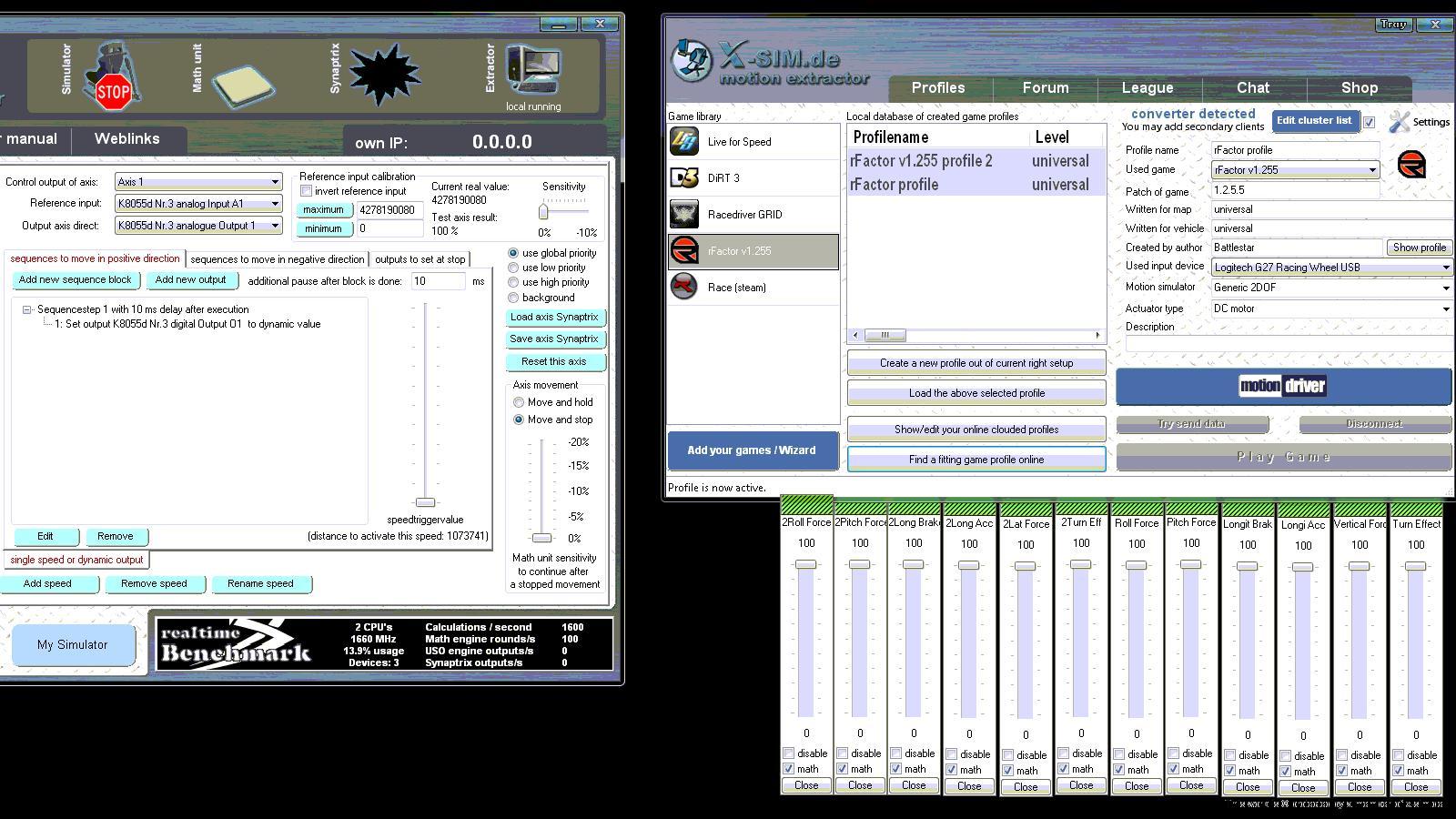Select the dynamic value output tree entry

(x=187, y=324)
